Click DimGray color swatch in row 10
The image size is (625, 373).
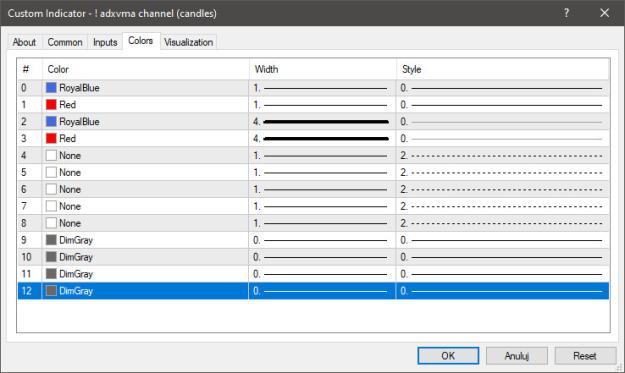[x=51, y=257]
